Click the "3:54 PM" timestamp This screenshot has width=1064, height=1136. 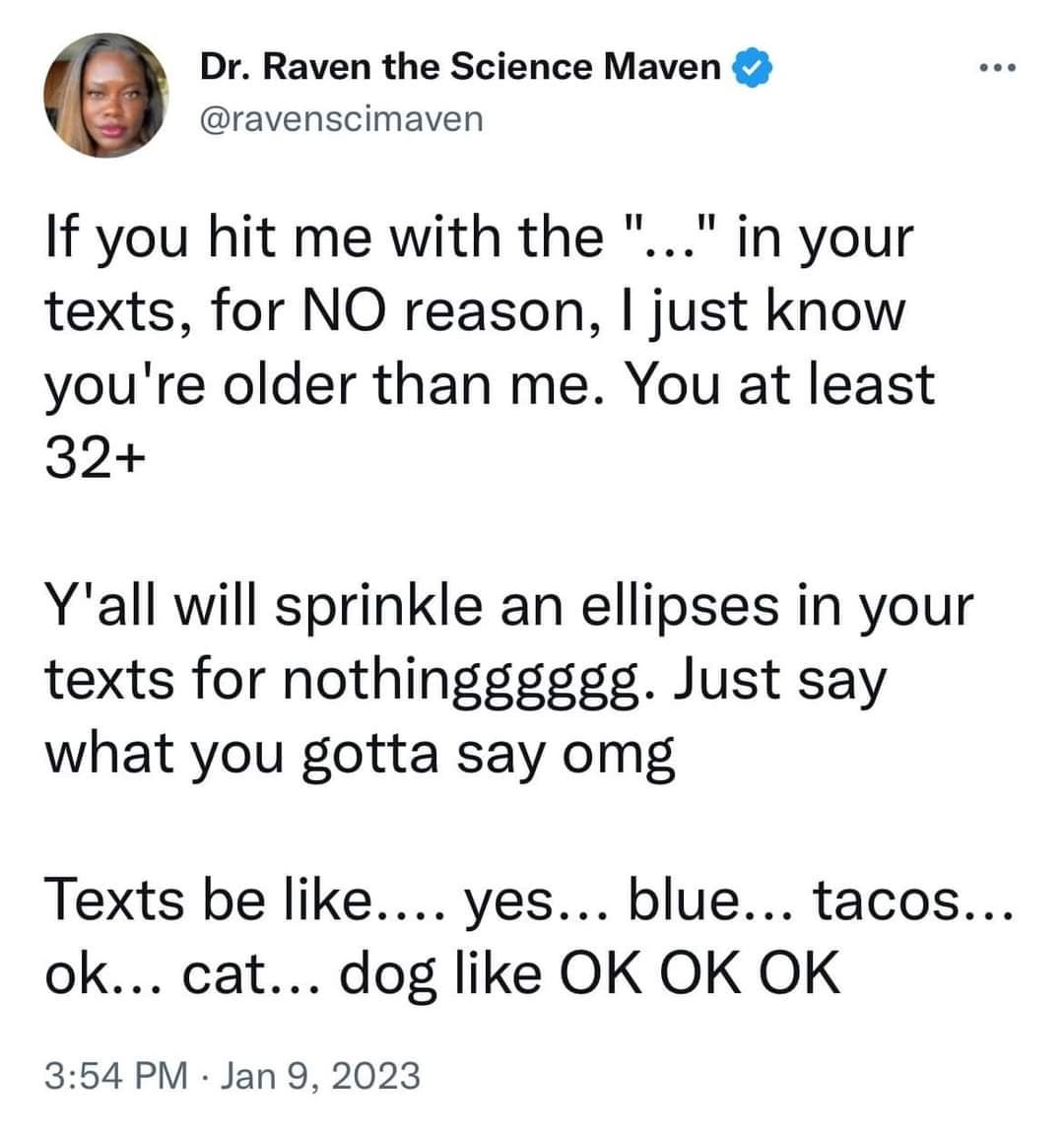point(116,1075)
